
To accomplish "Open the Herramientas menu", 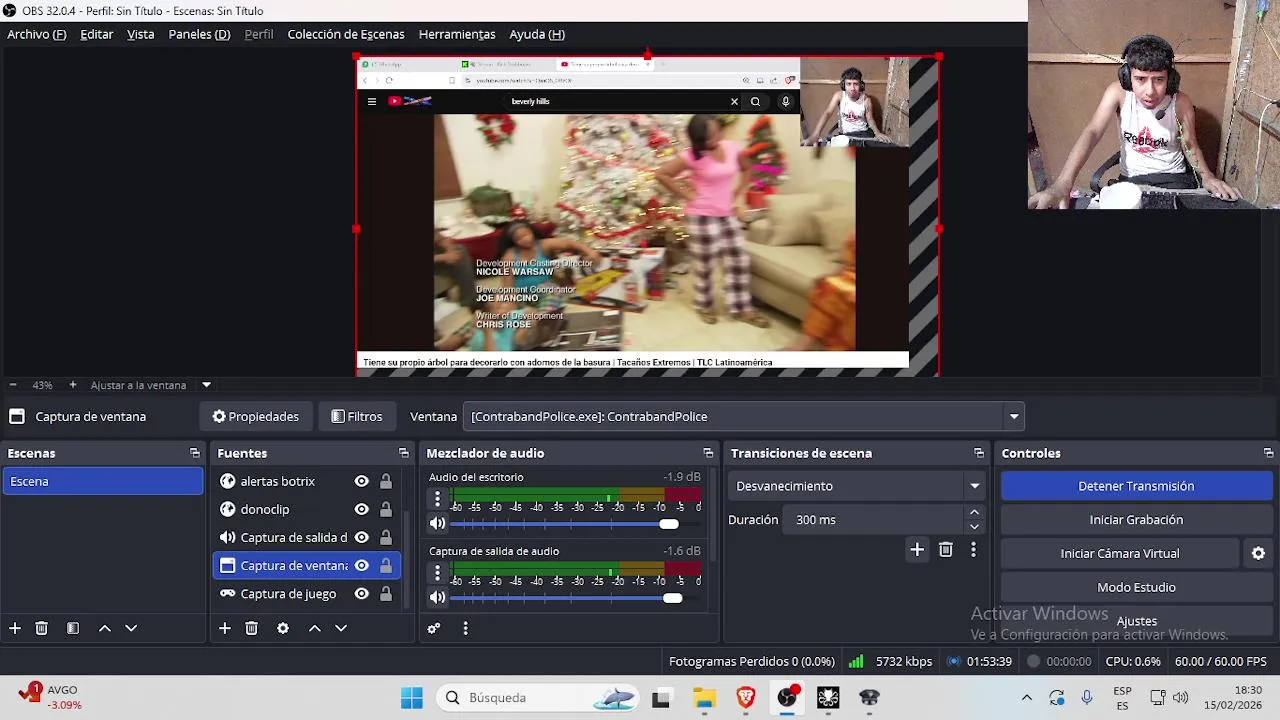I will click(457, 34).
